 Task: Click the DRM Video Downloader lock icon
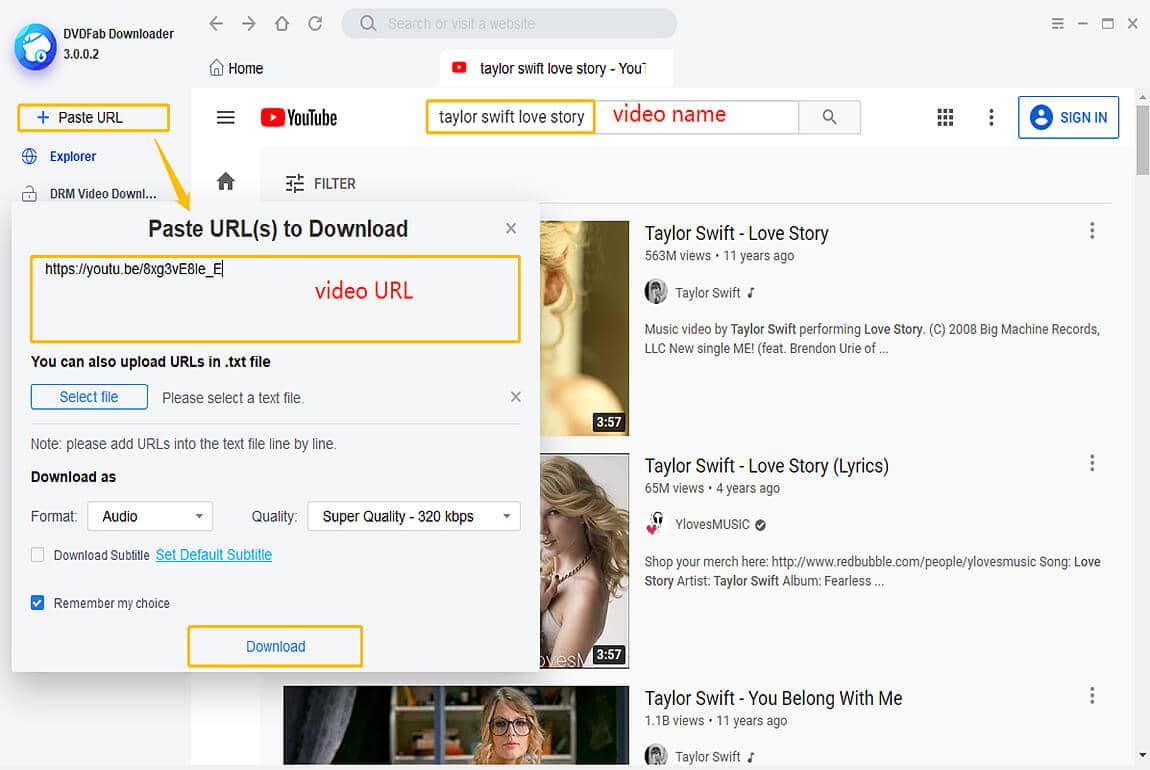(29, 194)
